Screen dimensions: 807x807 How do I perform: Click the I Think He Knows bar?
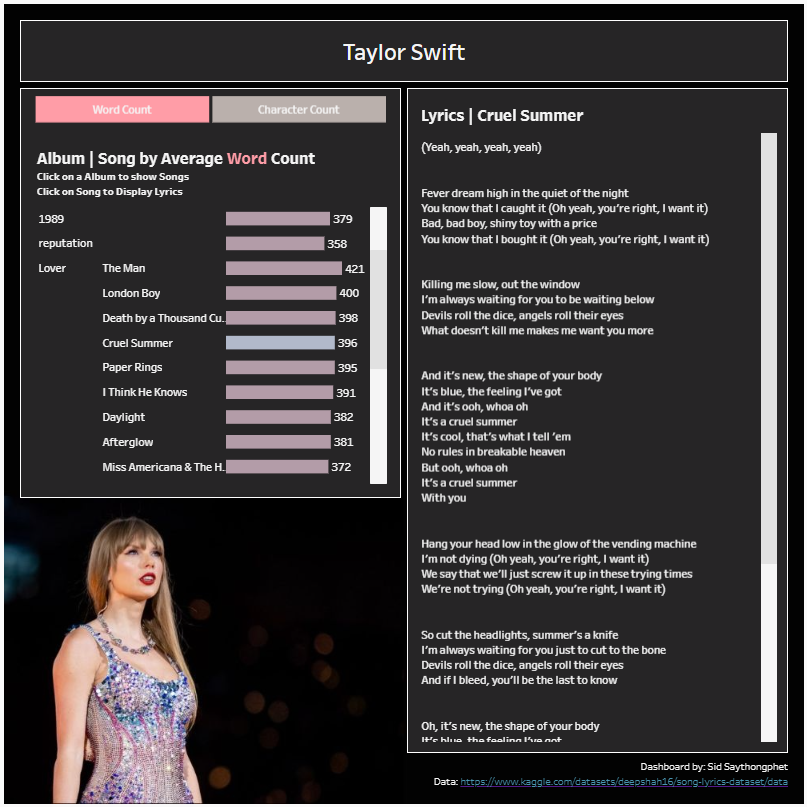click(x=279, y=392)
